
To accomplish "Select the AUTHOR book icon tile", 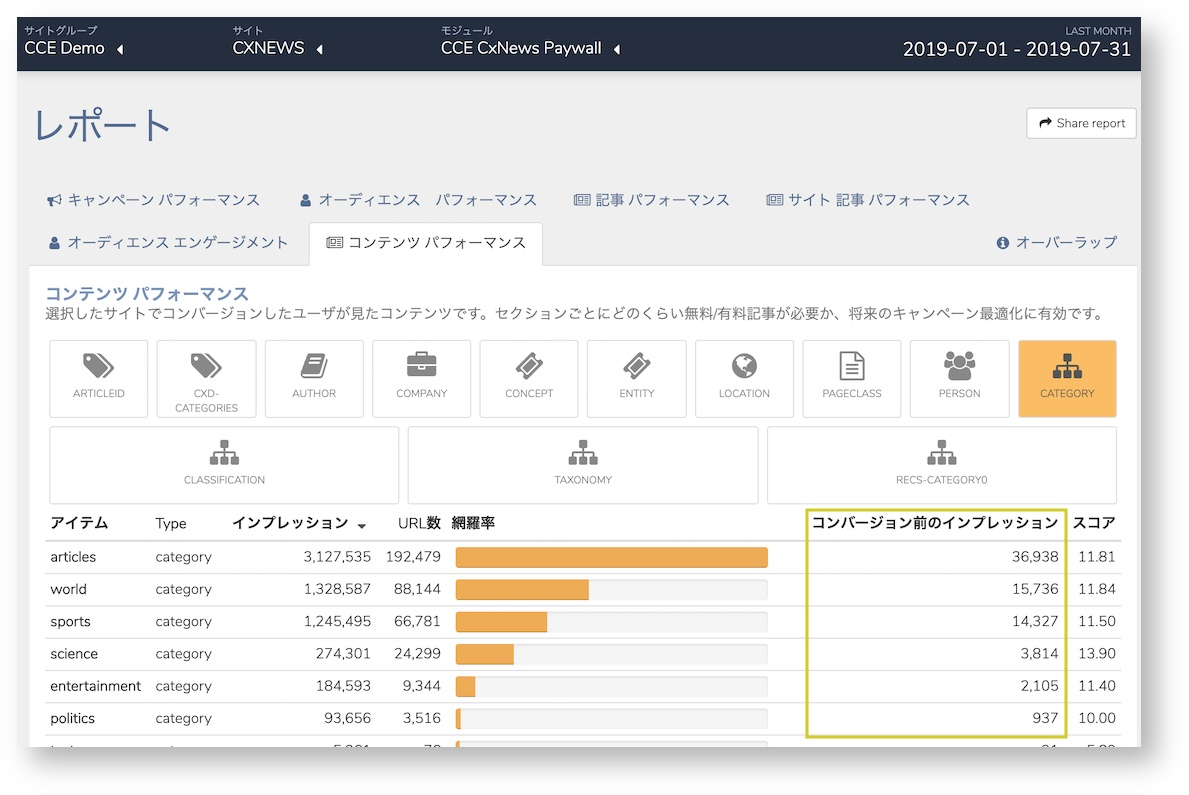I will [x=314, y=379].
